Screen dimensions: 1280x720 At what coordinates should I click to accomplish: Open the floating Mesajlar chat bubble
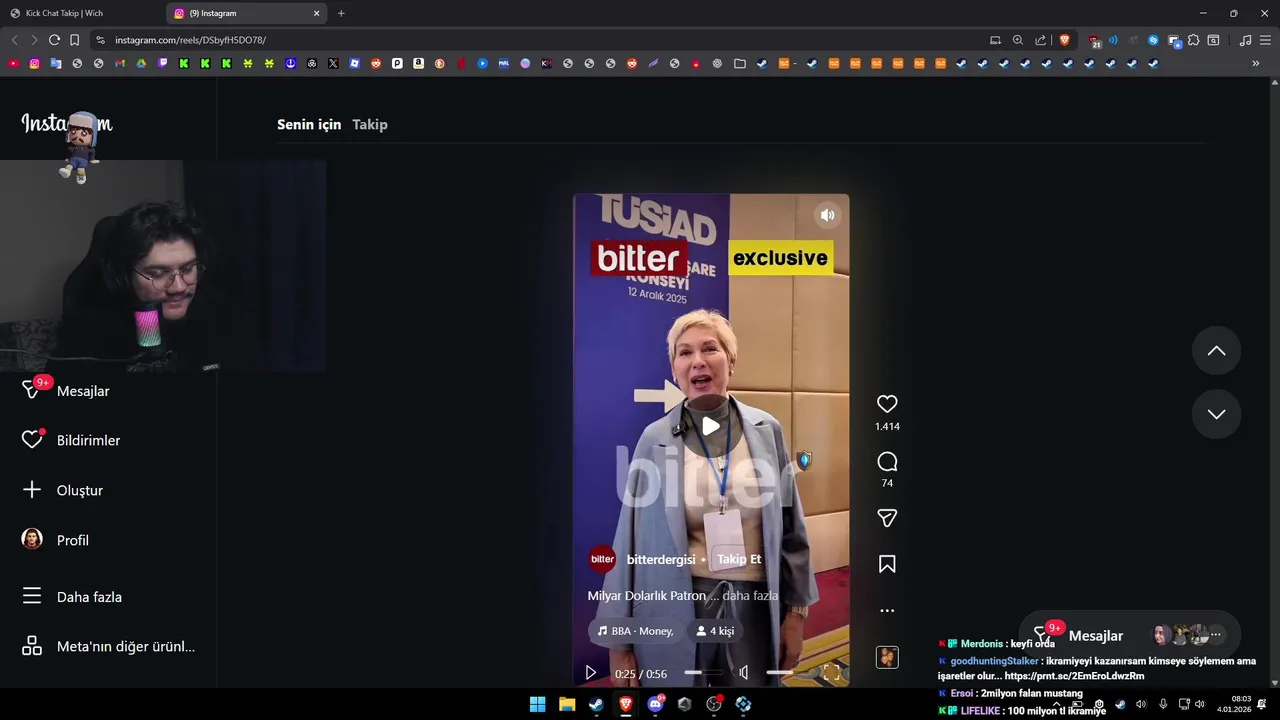1130,636
